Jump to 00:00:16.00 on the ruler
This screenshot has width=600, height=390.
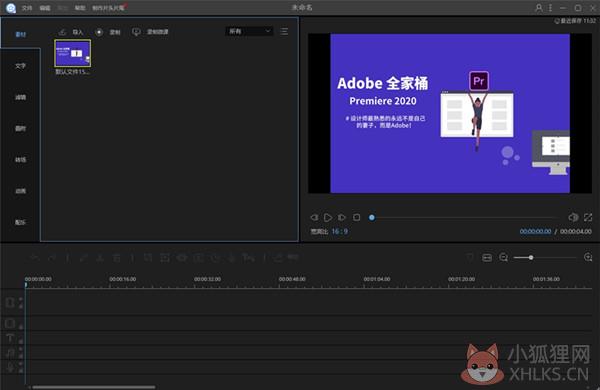(x=122, y=279)
